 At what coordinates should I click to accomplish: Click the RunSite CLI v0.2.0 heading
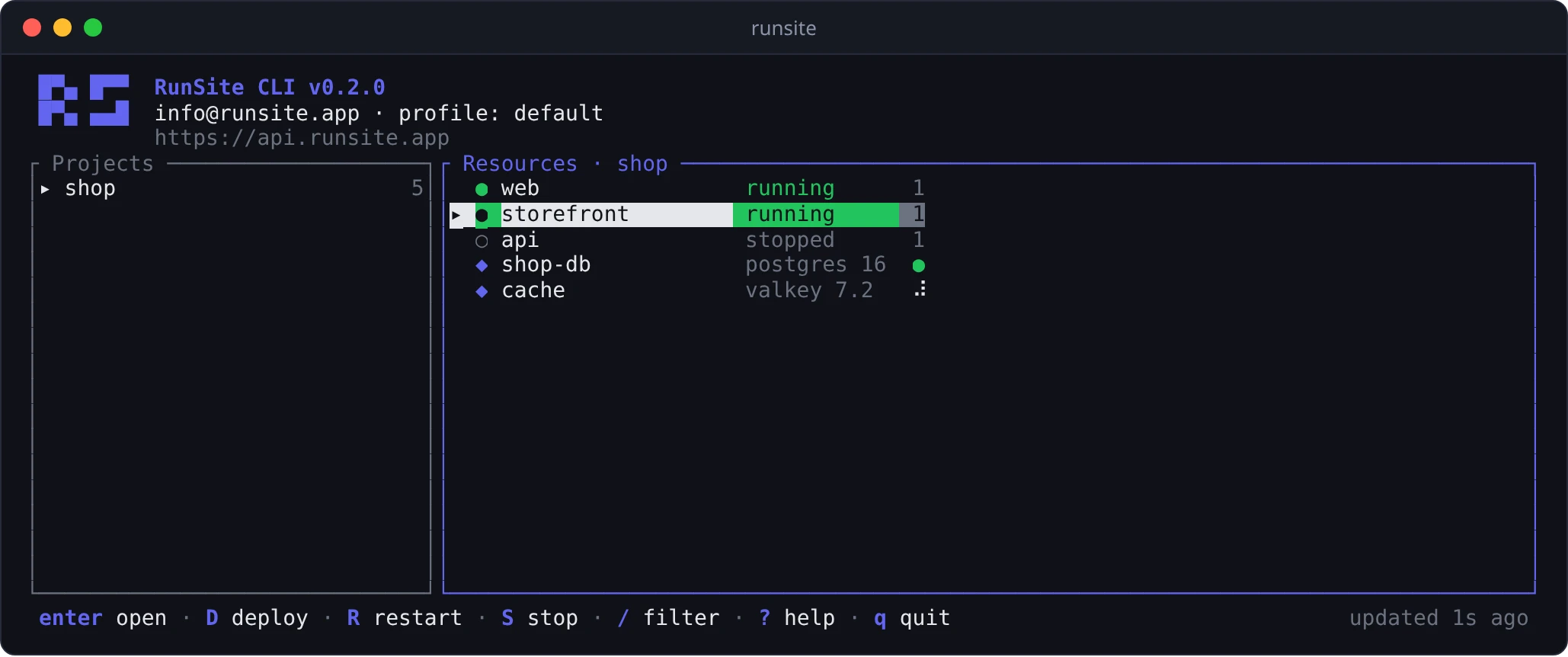[270, 87]
